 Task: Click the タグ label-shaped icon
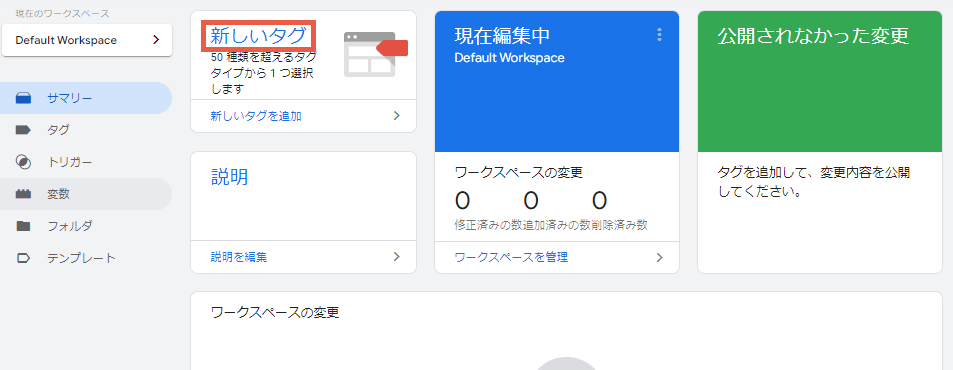click(23, 130)
